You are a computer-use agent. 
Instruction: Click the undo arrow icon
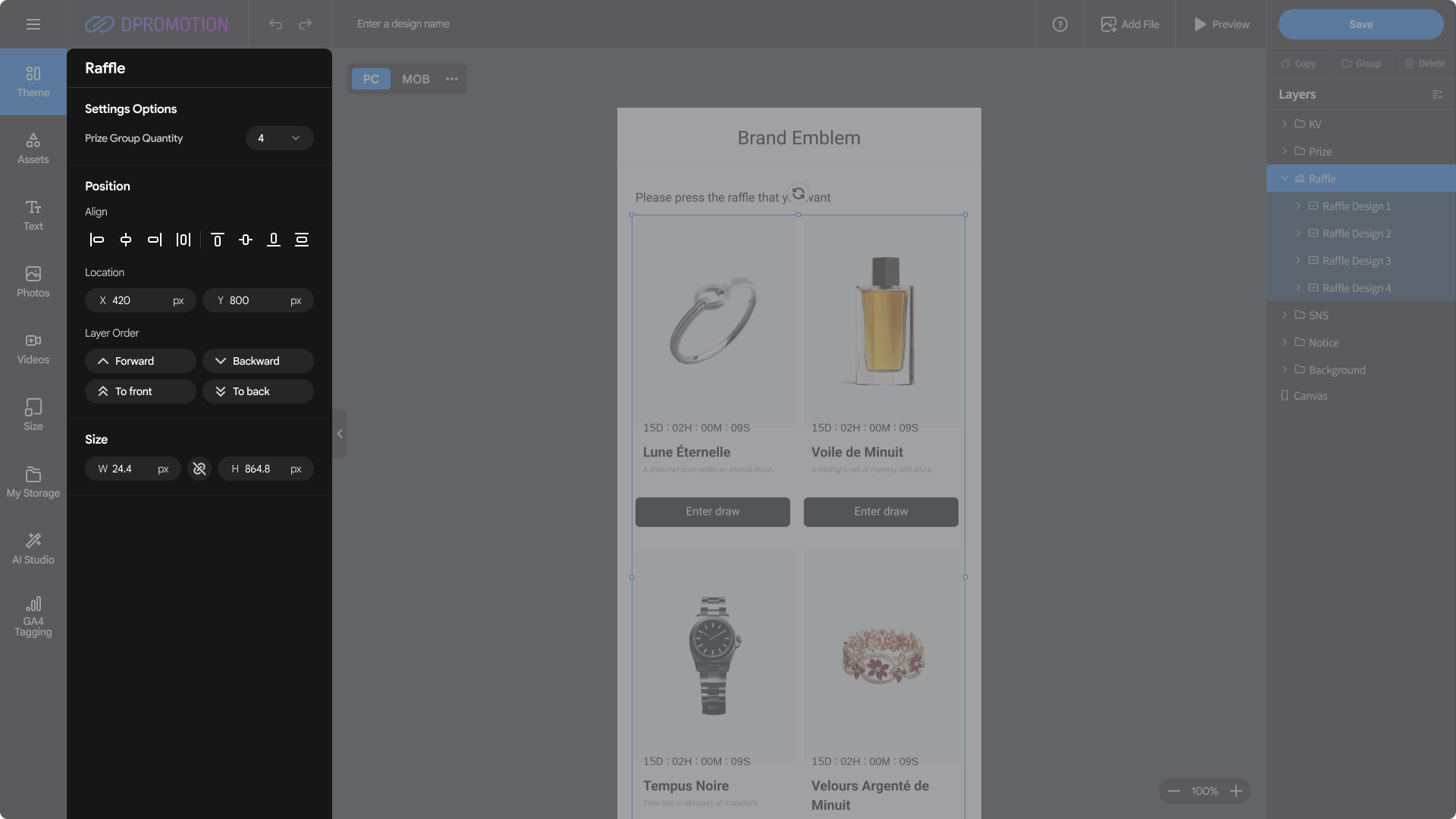click(275, 24)
